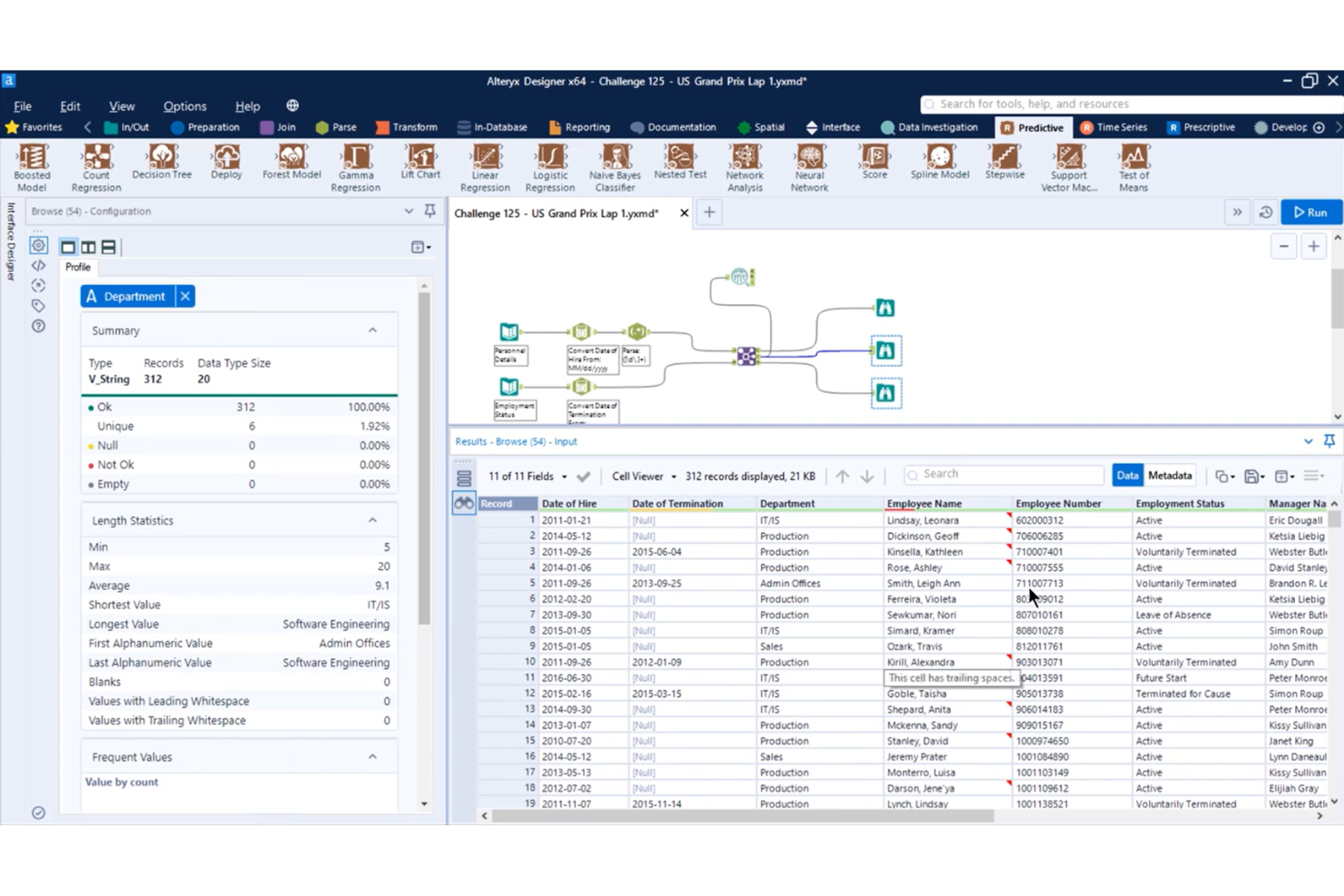Select the Personnel Details input tool on canvas
Viewport: 1344px width, 896px height.
click(509, 332)
